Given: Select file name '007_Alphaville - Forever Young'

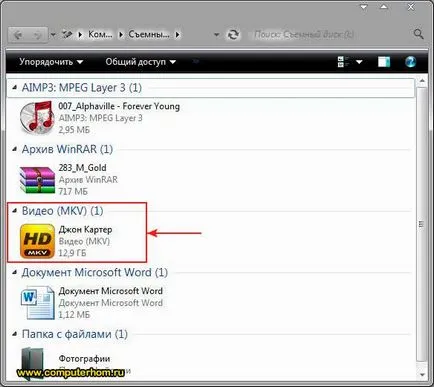Looking at the screenshot, I should (119, 106).
